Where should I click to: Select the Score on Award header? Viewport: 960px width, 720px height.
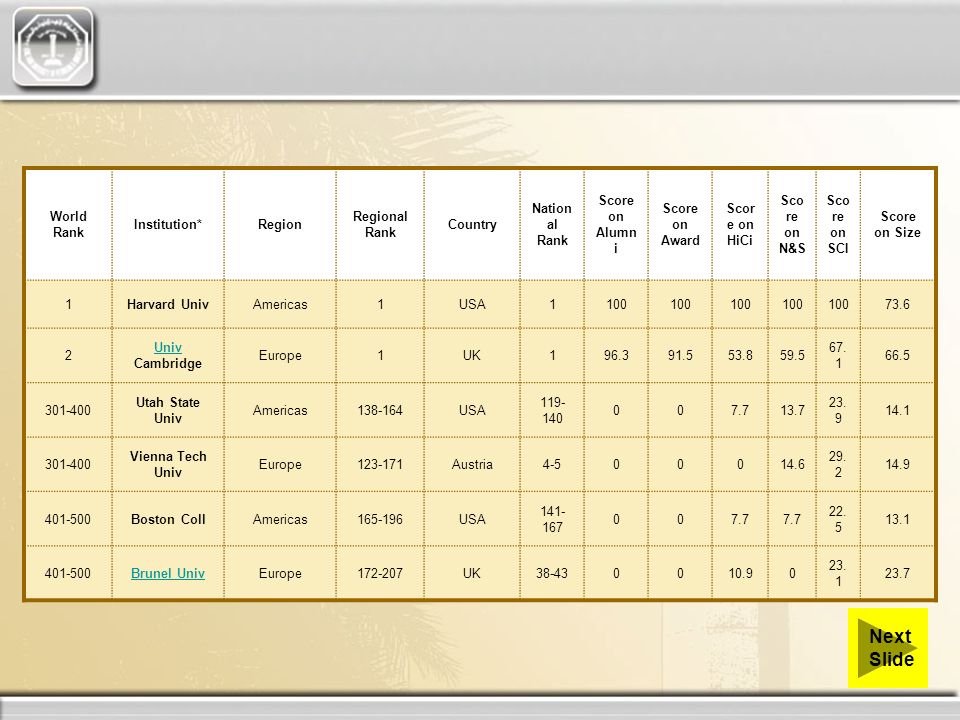pos(680,224)
